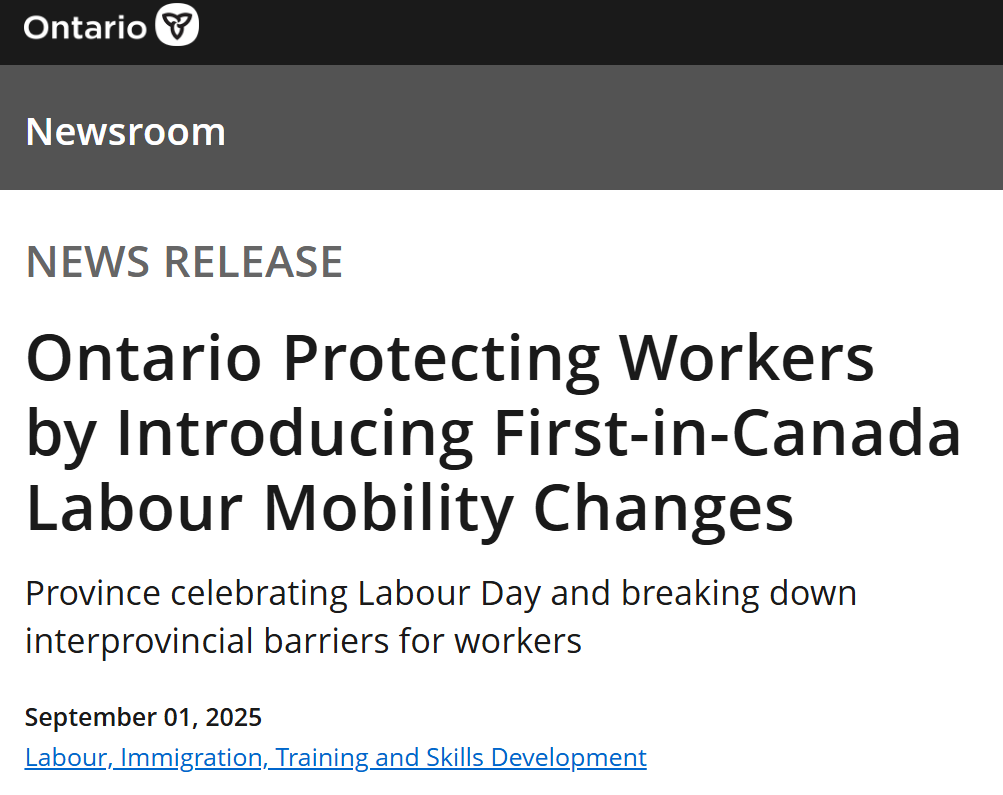Click the Ontario trillium logo icon
This screenshot has height=795, width=1003.
coord(177,25)
